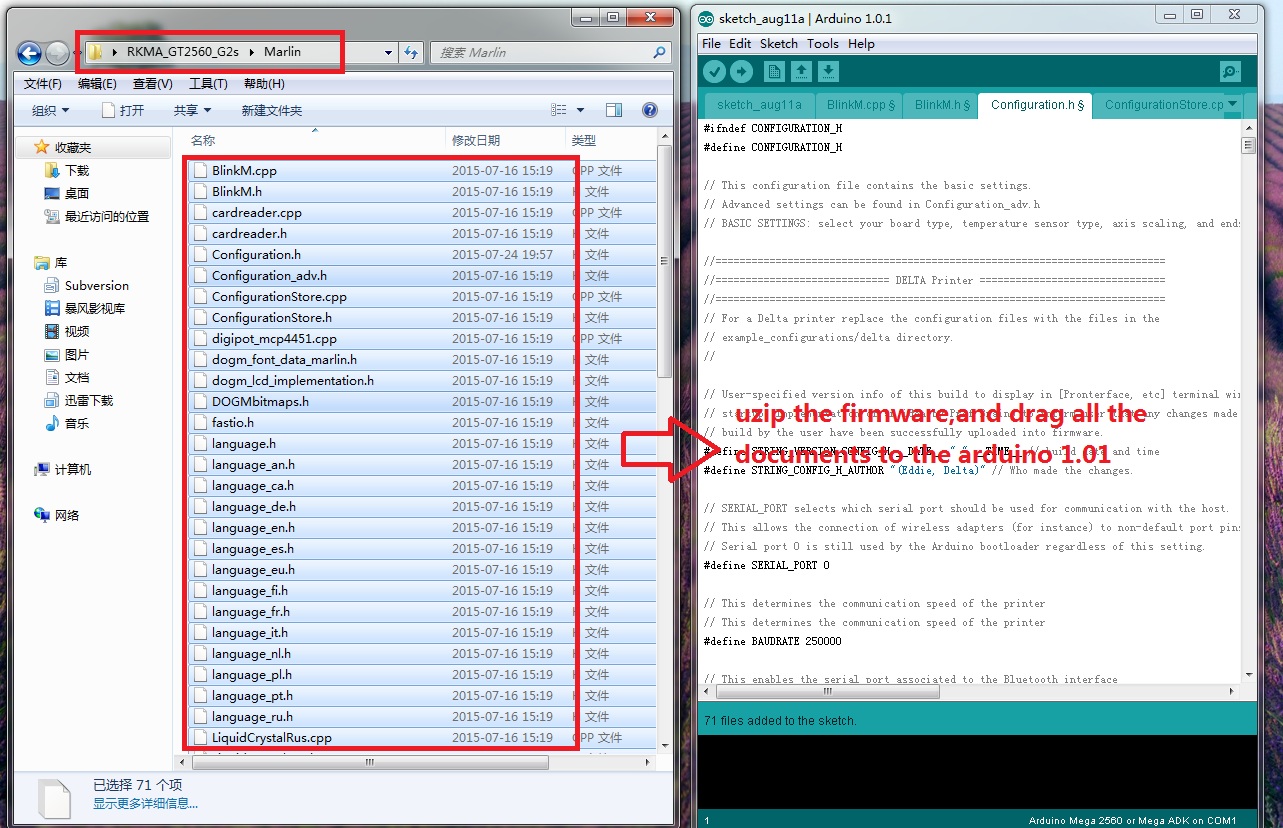Image resolution: width=1283 pixels, height=828 pixels.
Task: Select the LiquidCrystalRus.cpp file row
Action: click(x=420, y=737)
